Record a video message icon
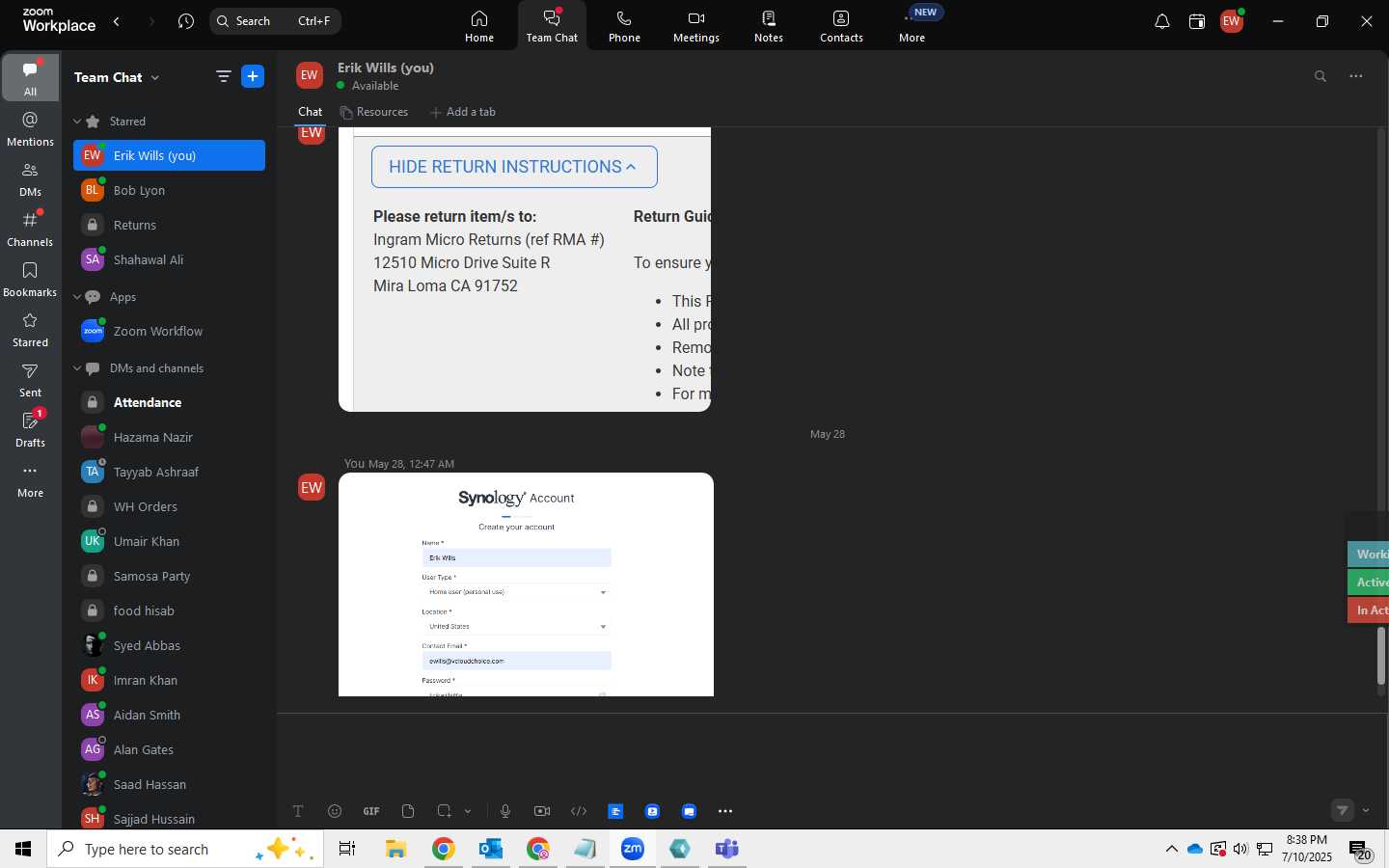The image size is (1389, 868). (542, 811)
